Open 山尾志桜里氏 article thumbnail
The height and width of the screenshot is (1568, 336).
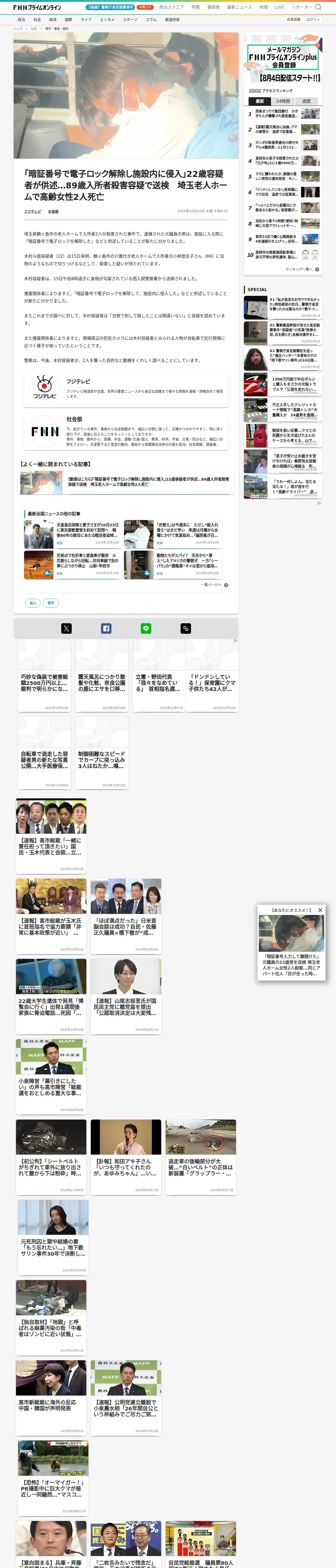pos(126,977)
